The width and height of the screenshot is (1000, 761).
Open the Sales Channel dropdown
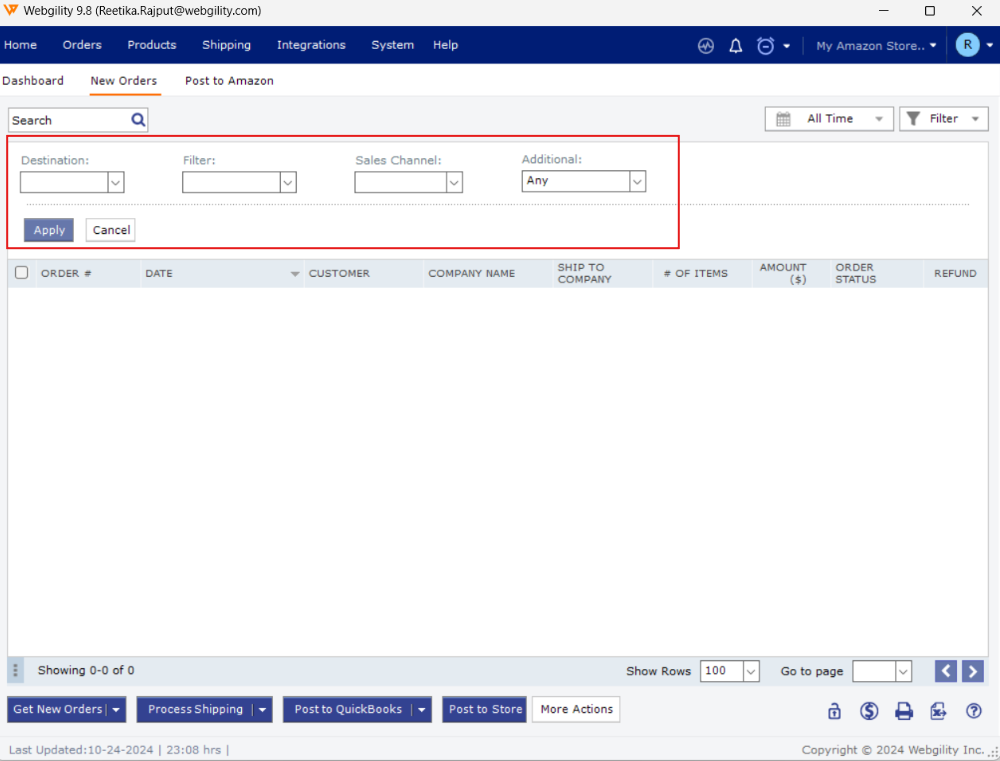point(408,182)
